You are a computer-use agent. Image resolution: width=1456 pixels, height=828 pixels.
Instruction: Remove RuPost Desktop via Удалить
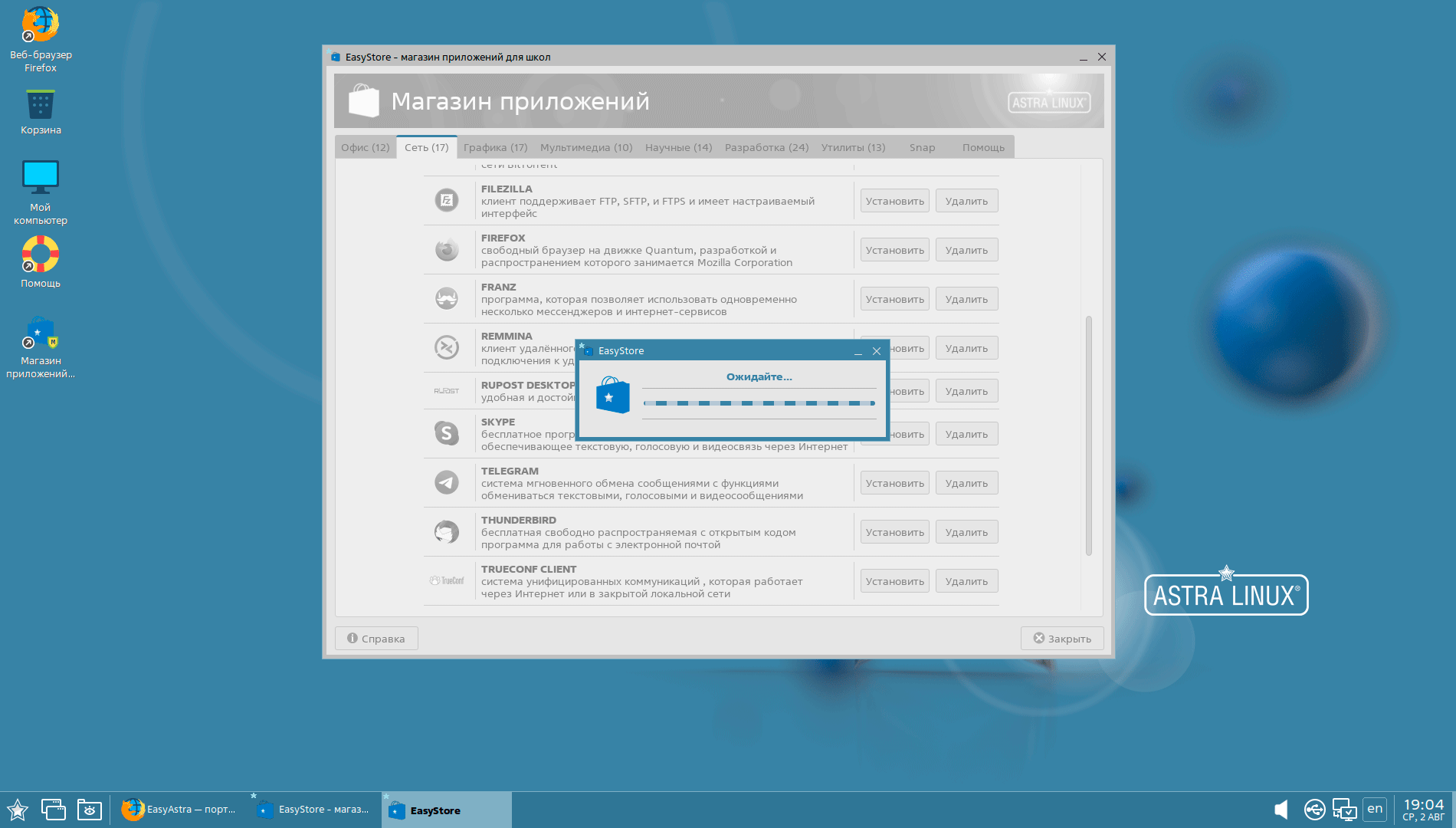tap(967, 391)
